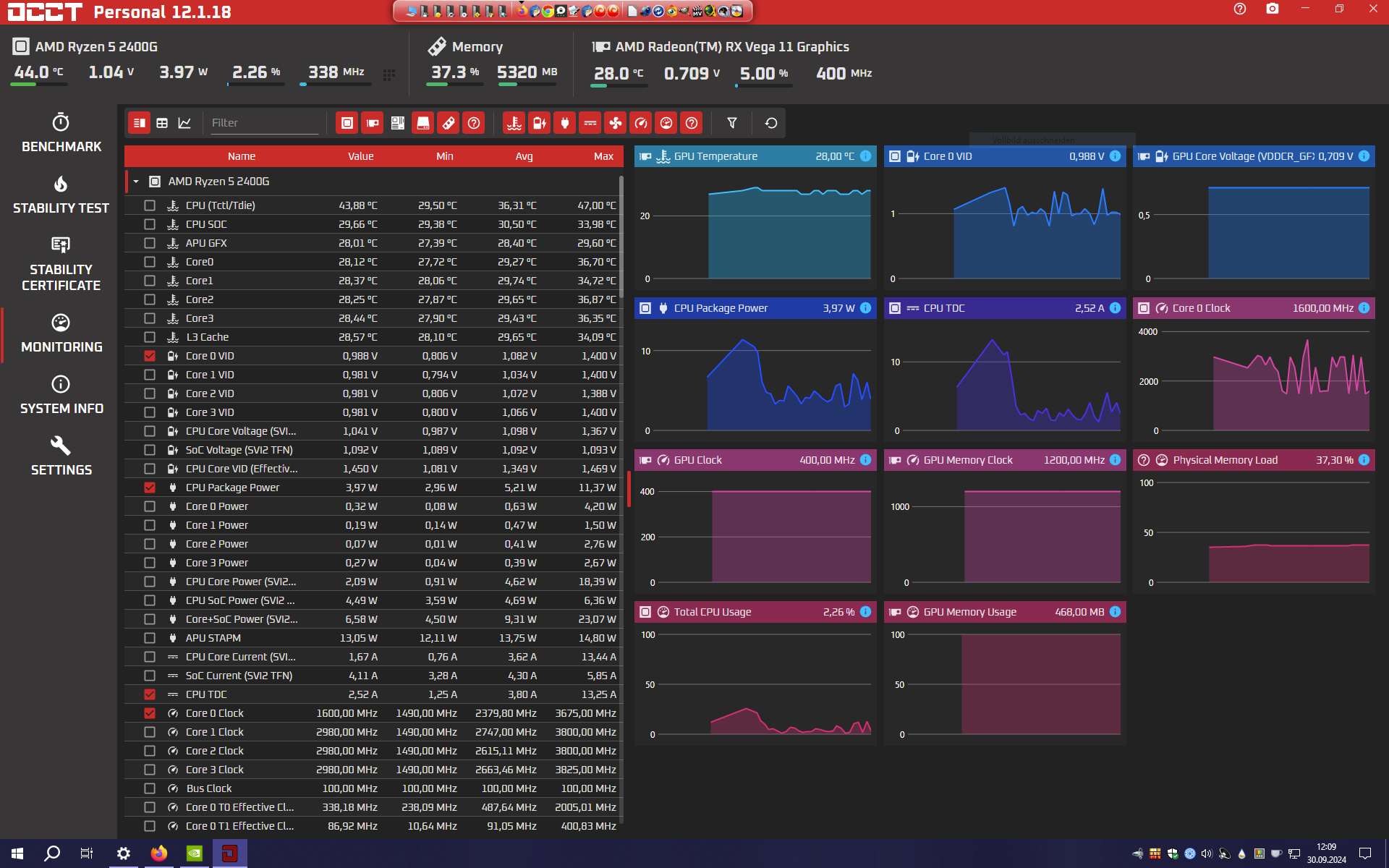Toggle the temperature sensor filter icon
1389x868 pixels.
pyautogui.click(x=514, y=123)
